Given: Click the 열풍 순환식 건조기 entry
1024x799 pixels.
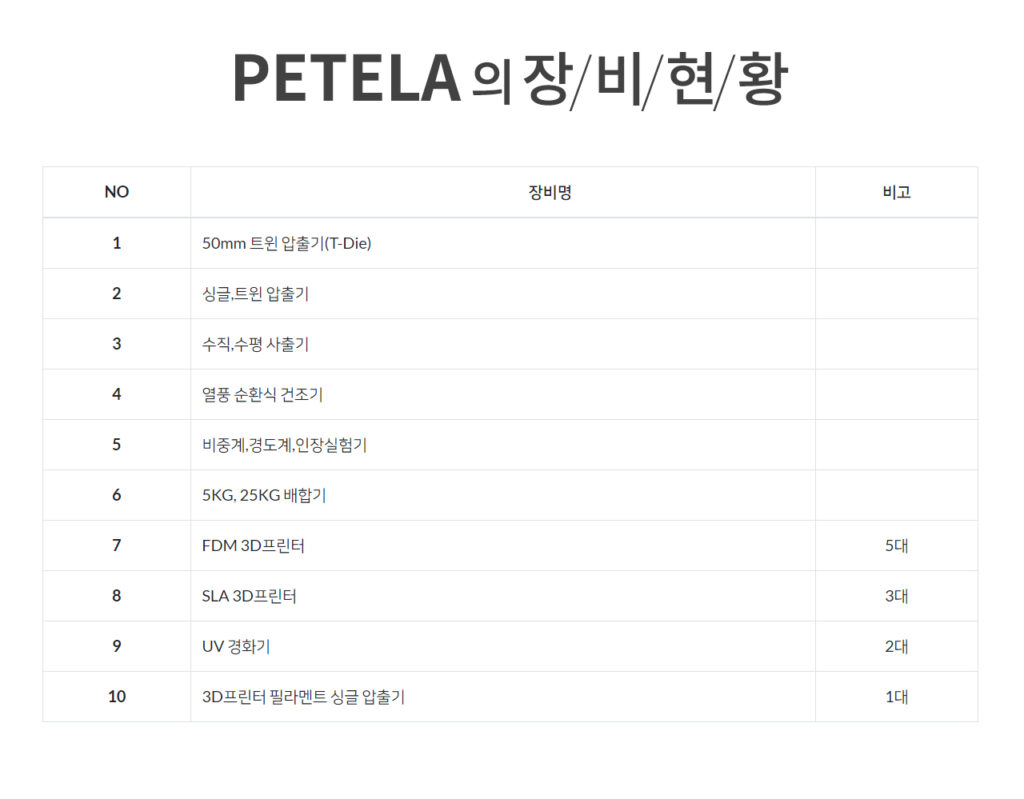Looking at the screenshot, I should pyautogui.click(x=263, y=394).
